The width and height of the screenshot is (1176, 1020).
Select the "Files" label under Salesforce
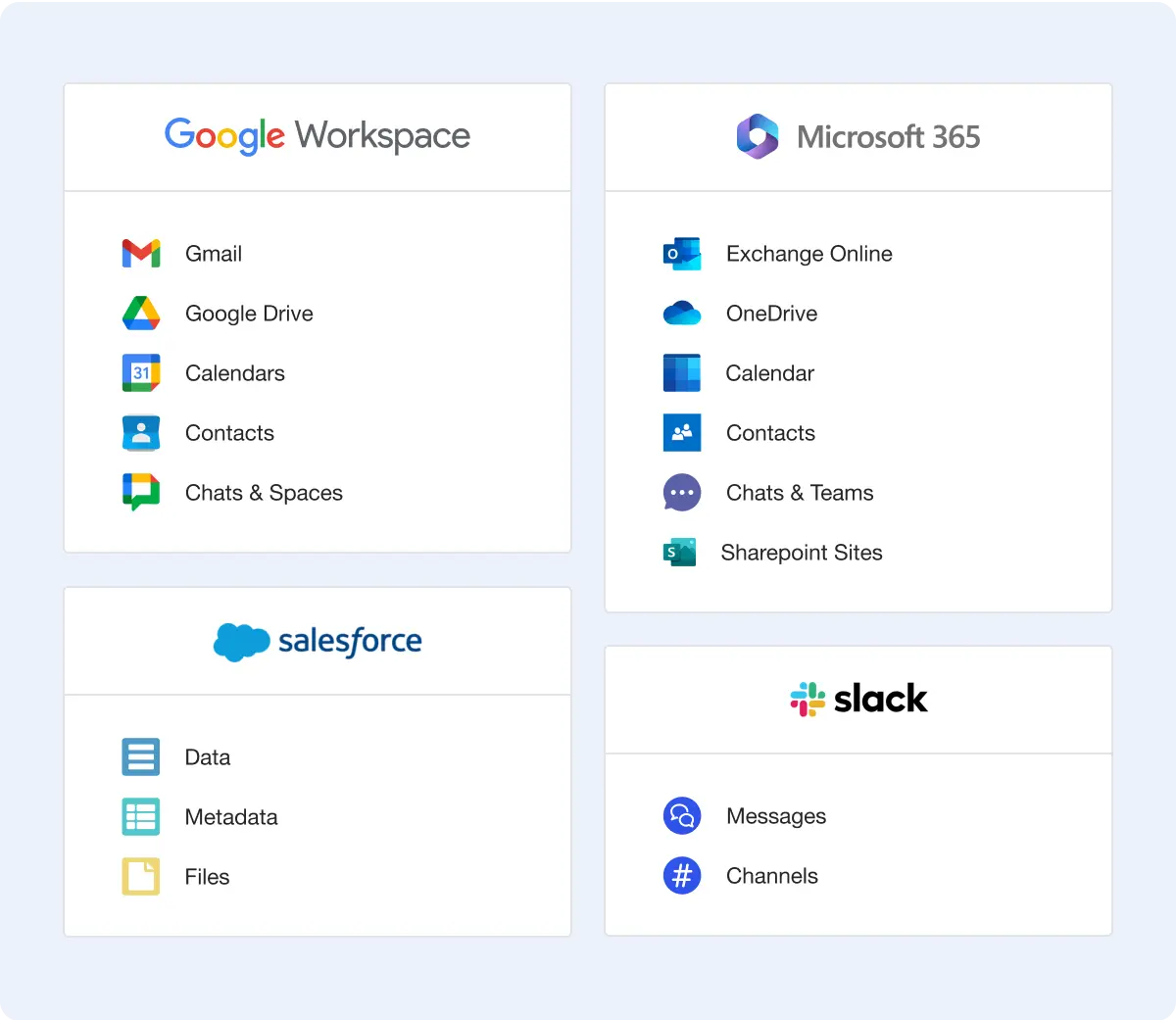click(x=207, y=877)
